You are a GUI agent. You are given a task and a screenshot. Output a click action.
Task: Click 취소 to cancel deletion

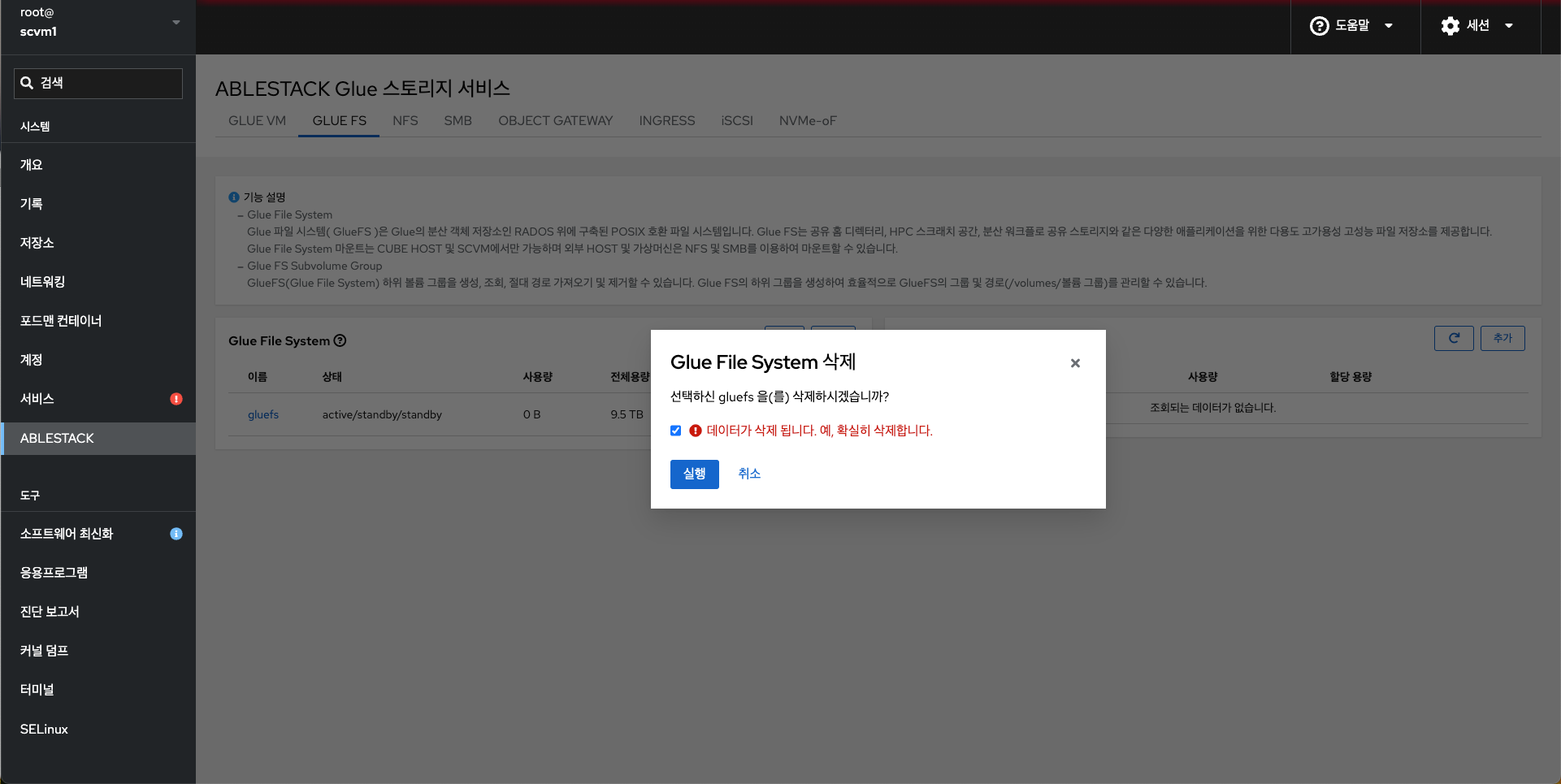(749, 474)
